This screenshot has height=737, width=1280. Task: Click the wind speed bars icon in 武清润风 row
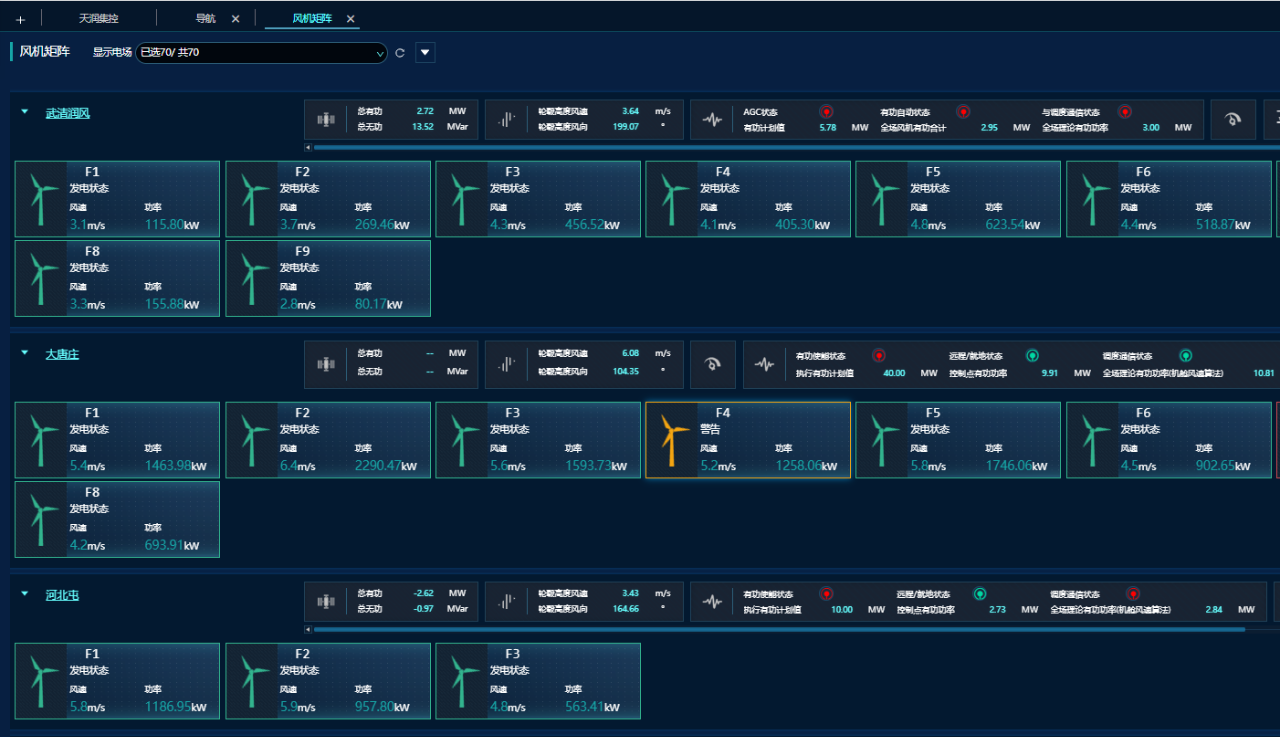click(507, 119)
